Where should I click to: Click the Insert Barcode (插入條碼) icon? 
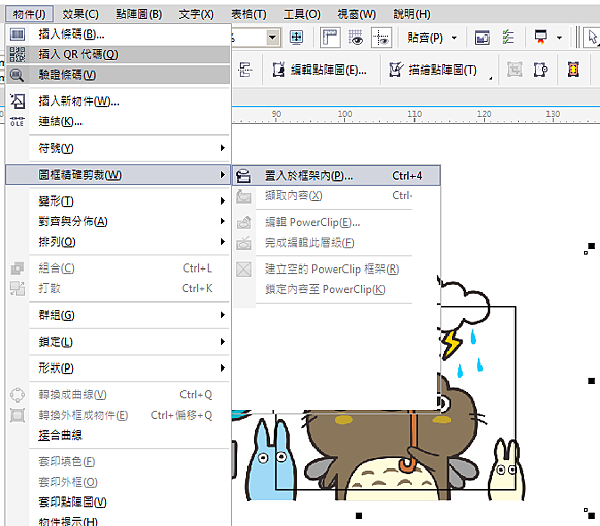coord(17,34)
